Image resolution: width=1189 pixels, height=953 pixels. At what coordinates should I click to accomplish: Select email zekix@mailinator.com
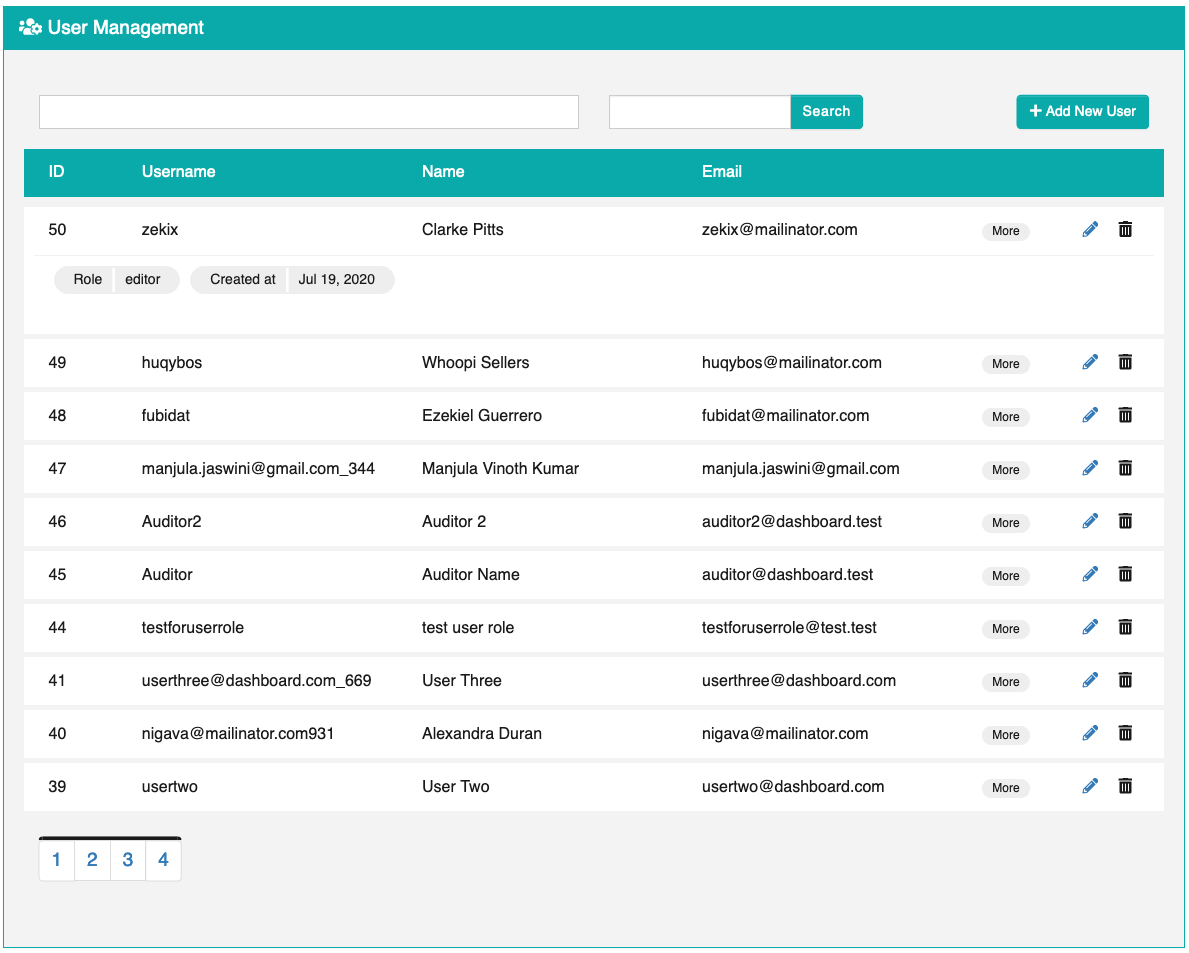tap(780, 230)
